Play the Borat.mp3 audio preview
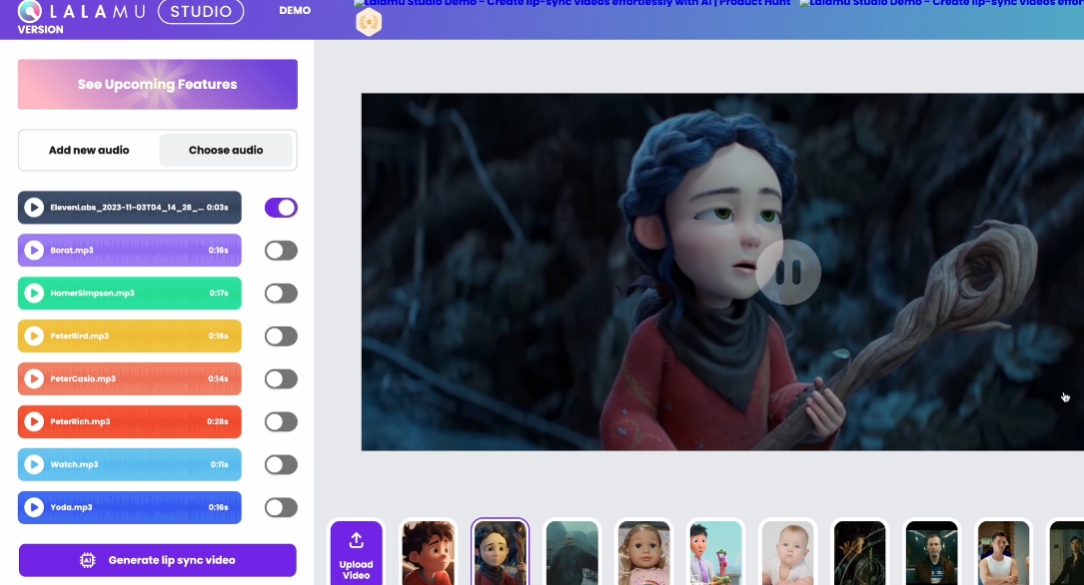 [33, 250]
